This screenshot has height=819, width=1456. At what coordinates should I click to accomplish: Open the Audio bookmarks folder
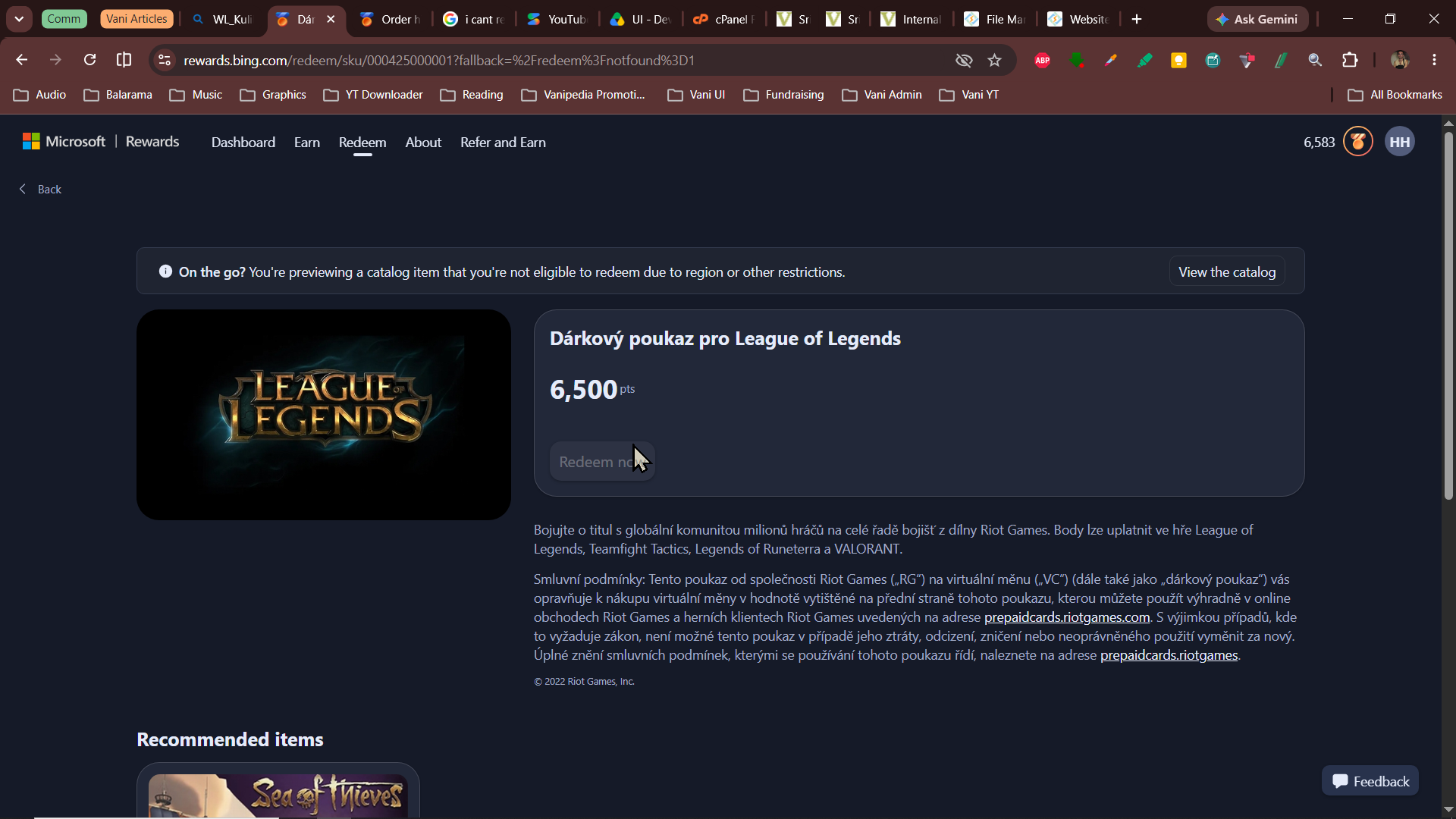coord(40,95)
